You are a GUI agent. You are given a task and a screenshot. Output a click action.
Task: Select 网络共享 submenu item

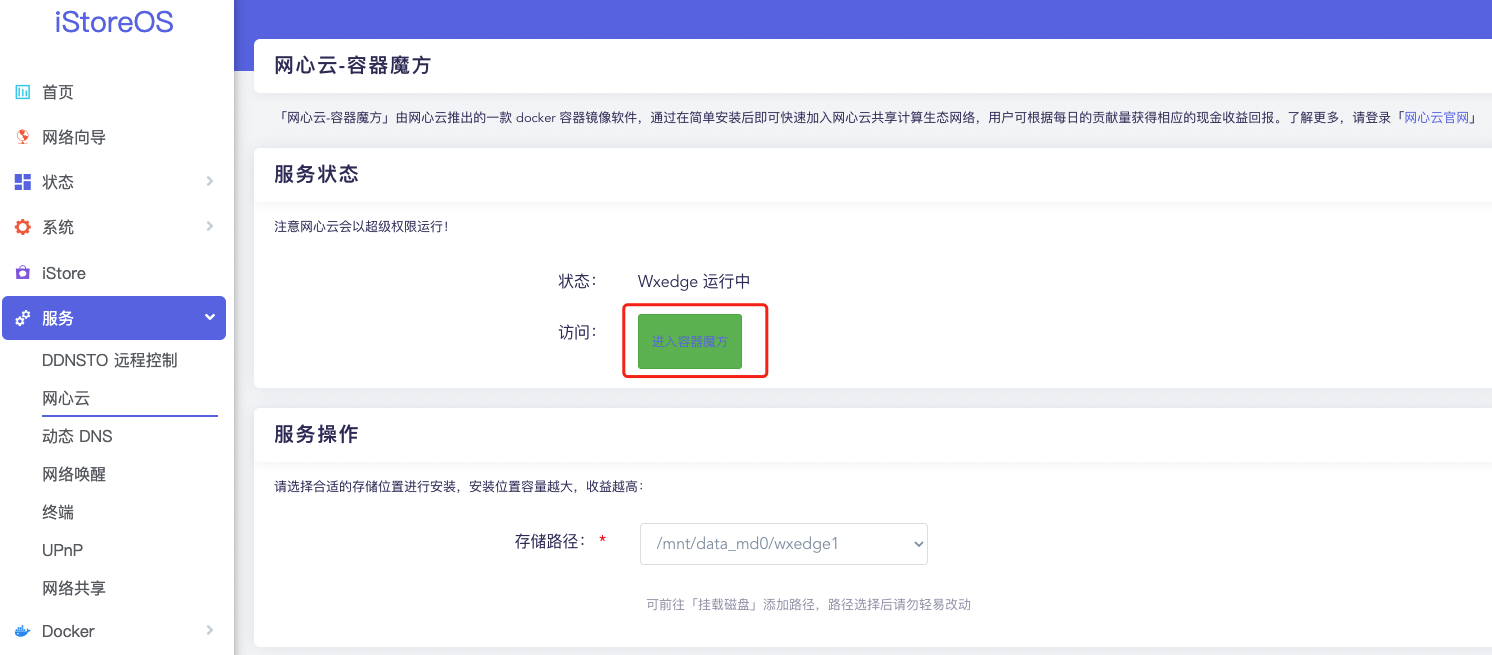74,588
